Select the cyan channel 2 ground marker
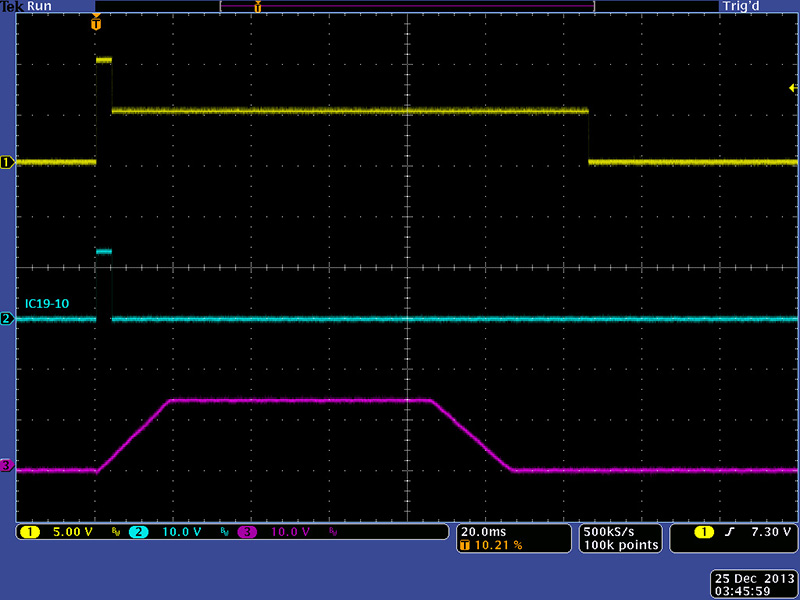Screen dimensions: 800x600 (8, 319)
